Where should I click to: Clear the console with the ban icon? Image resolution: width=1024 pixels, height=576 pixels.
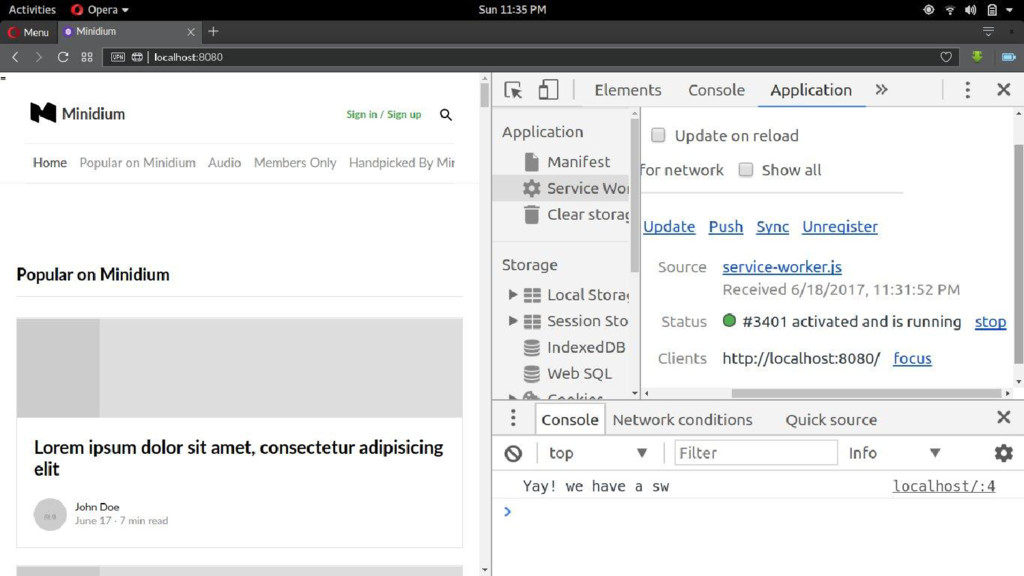pos(513,453)
